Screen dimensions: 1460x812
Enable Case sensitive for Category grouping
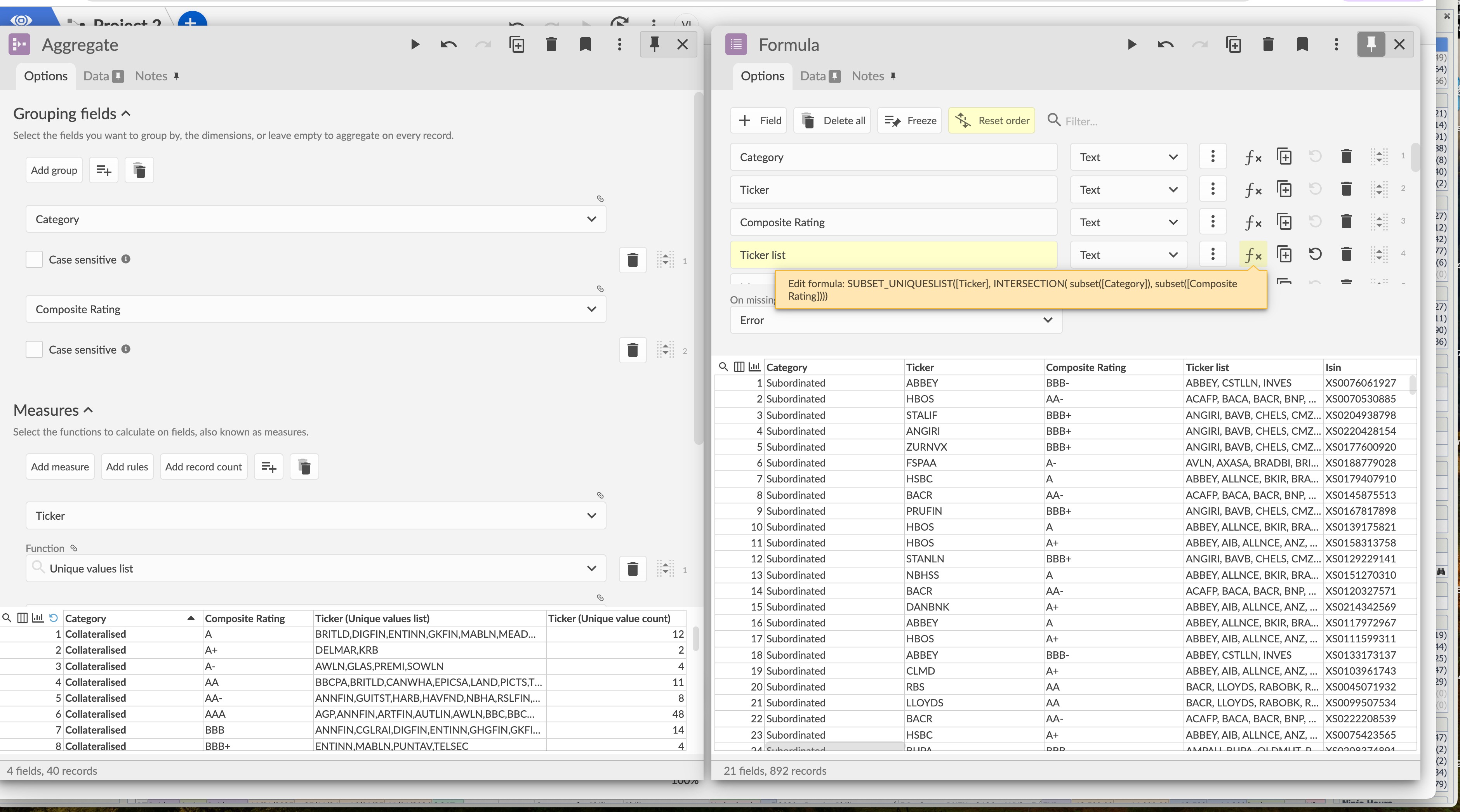point(34,260)
